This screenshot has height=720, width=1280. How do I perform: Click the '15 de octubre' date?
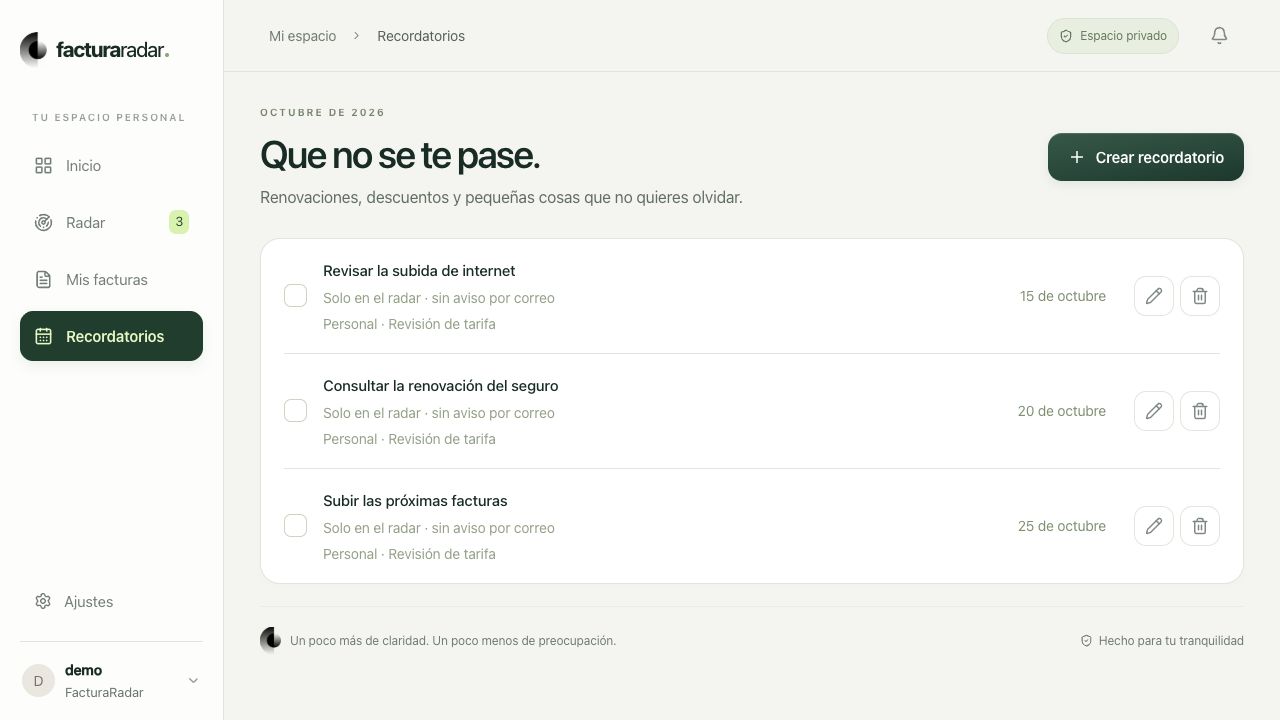(1063, 296)
